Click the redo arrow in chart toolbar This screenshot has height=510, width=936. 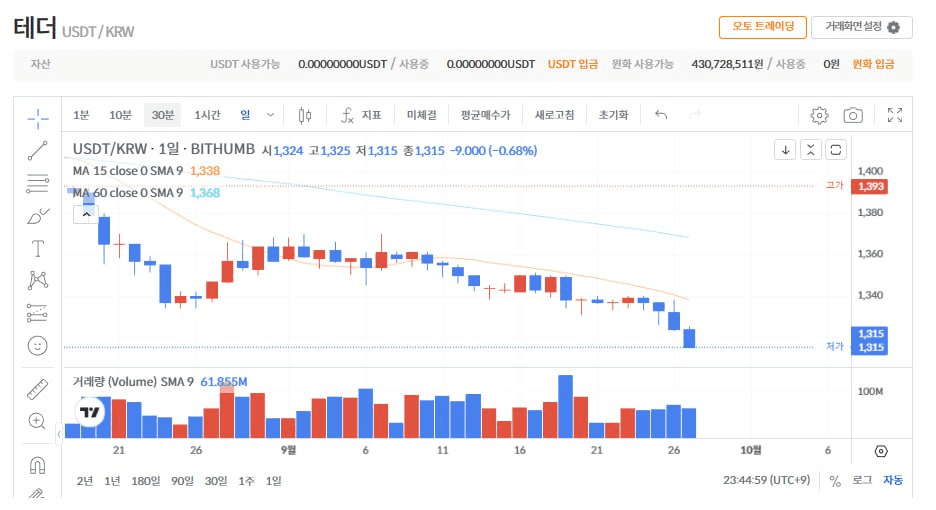click(x=695, y=114)
